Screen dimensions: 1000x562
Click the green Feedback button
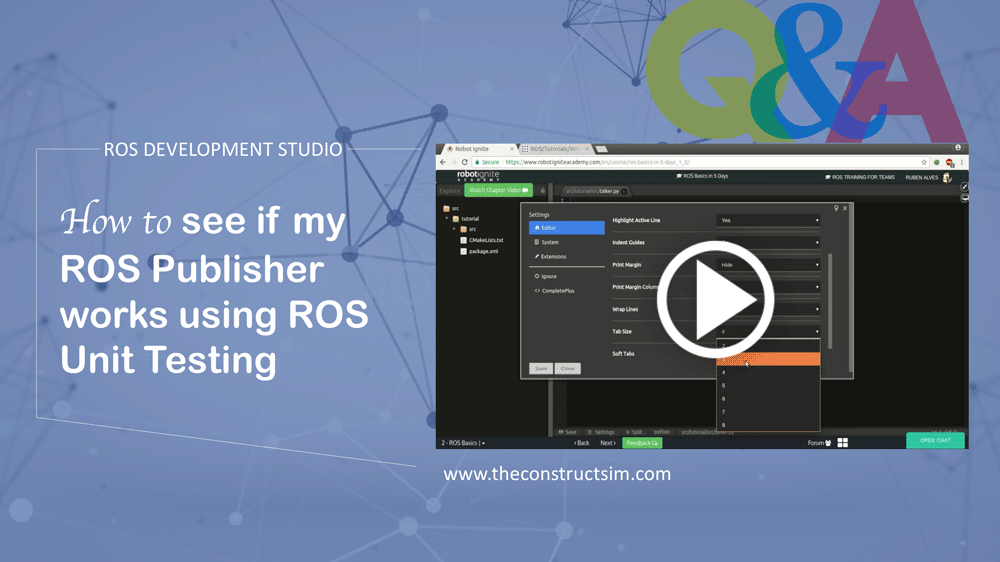[642, 443]
